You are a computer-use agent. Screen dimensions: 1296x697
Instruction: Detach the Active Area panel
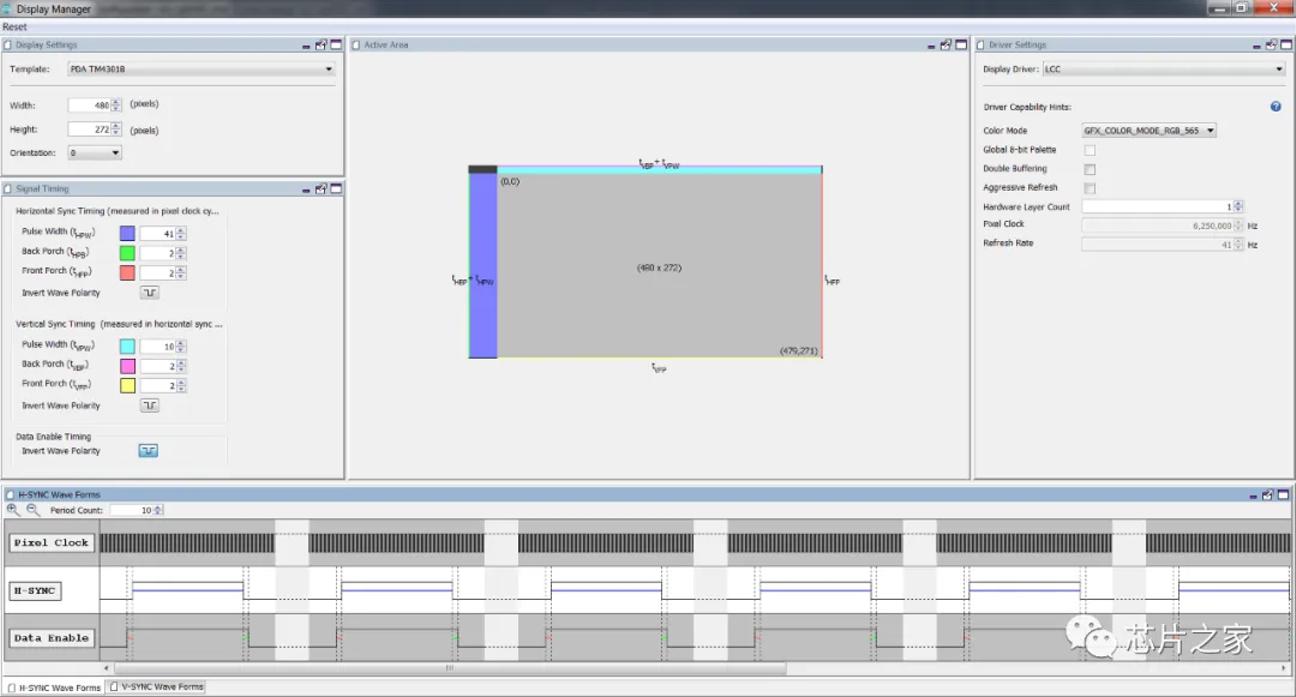pyautogui.click(x=946, y=45)
